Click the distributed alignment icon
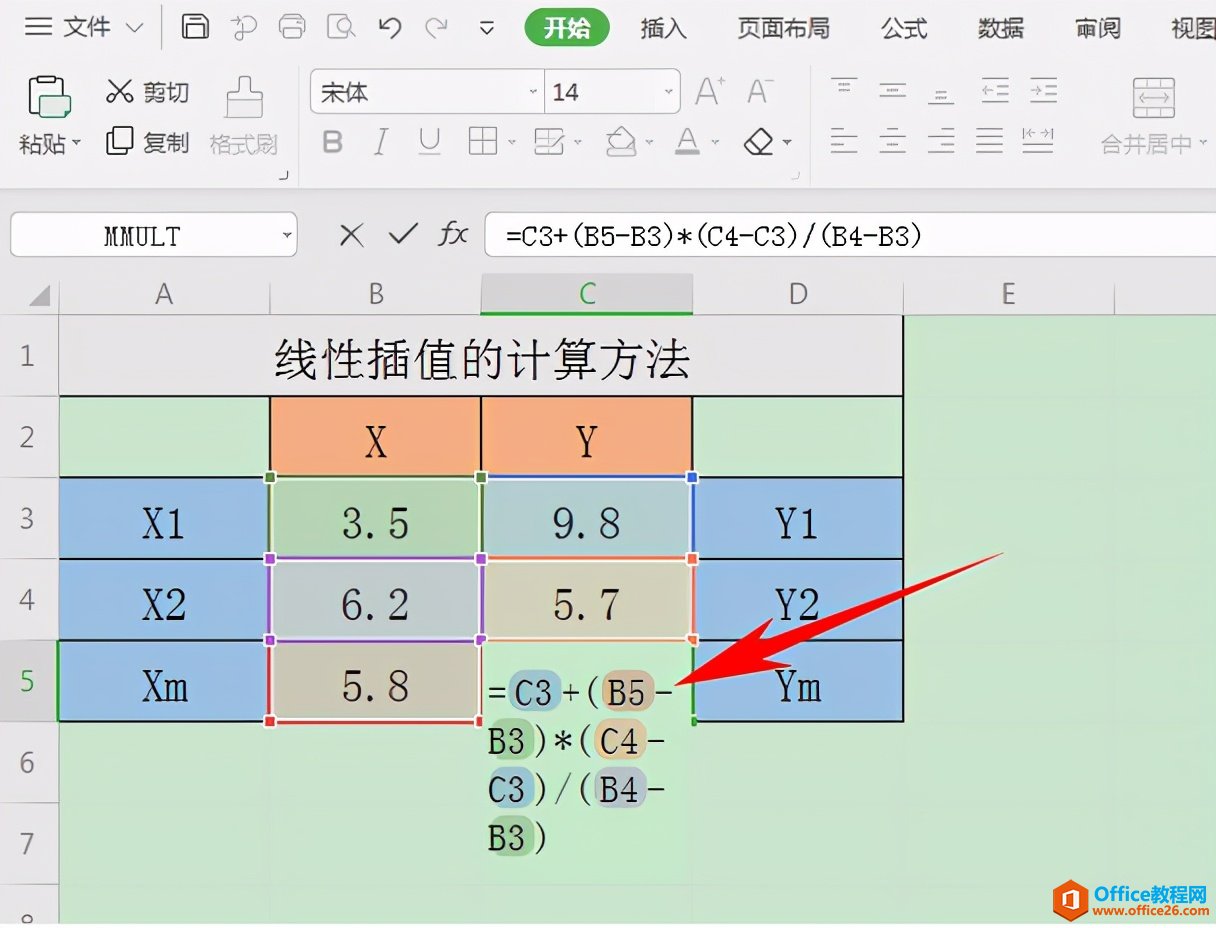This screenshot has width=1216, height=928. [1039, 140]
